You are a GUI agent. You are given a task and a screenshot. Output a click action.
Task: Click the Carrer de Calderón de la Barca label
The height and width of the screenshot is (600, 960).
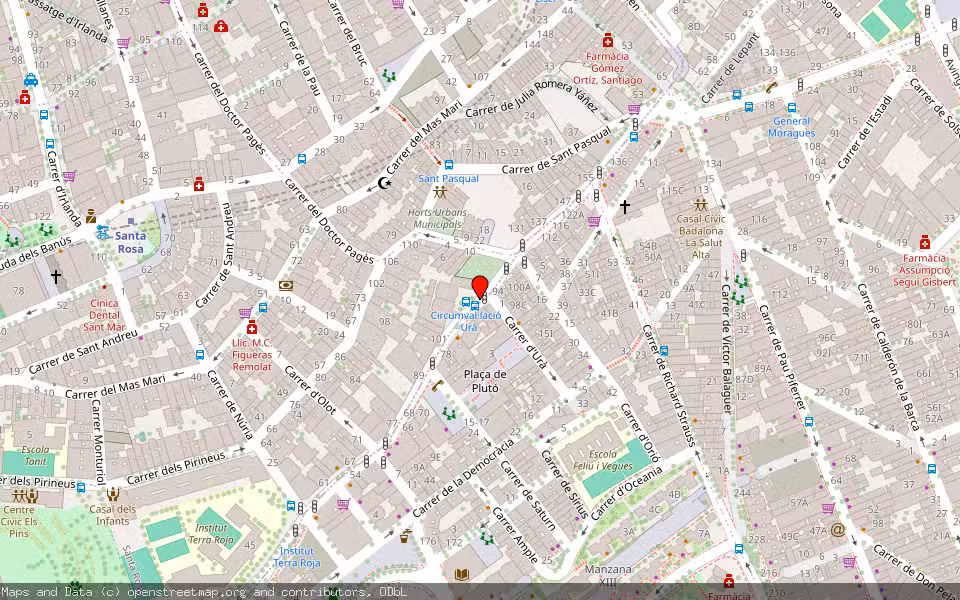[x=888, y=356]
